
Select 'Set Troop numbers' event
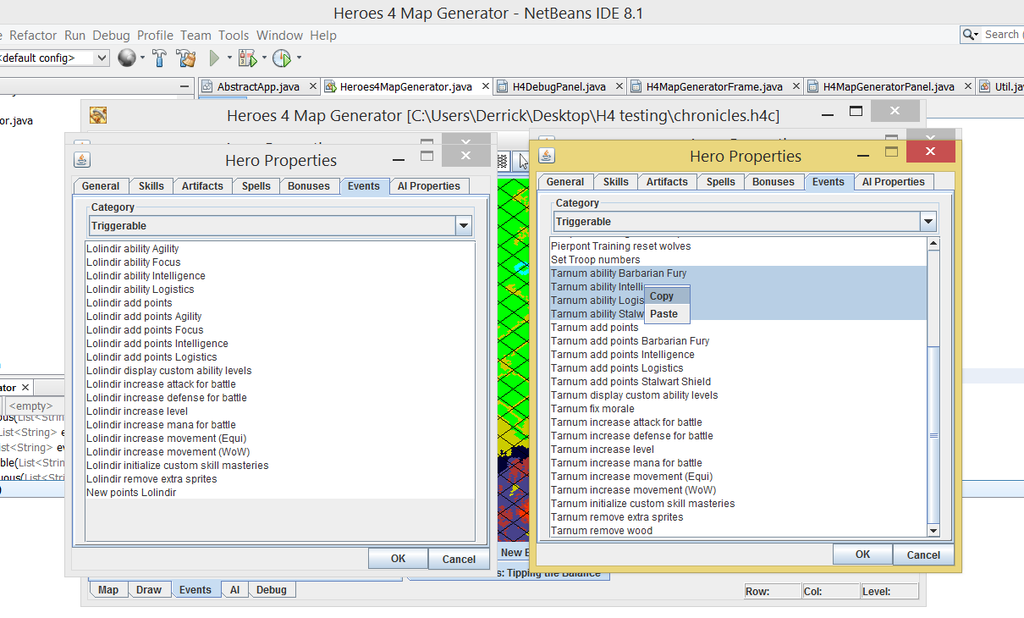pyautogui.click(x=738, y=260)
